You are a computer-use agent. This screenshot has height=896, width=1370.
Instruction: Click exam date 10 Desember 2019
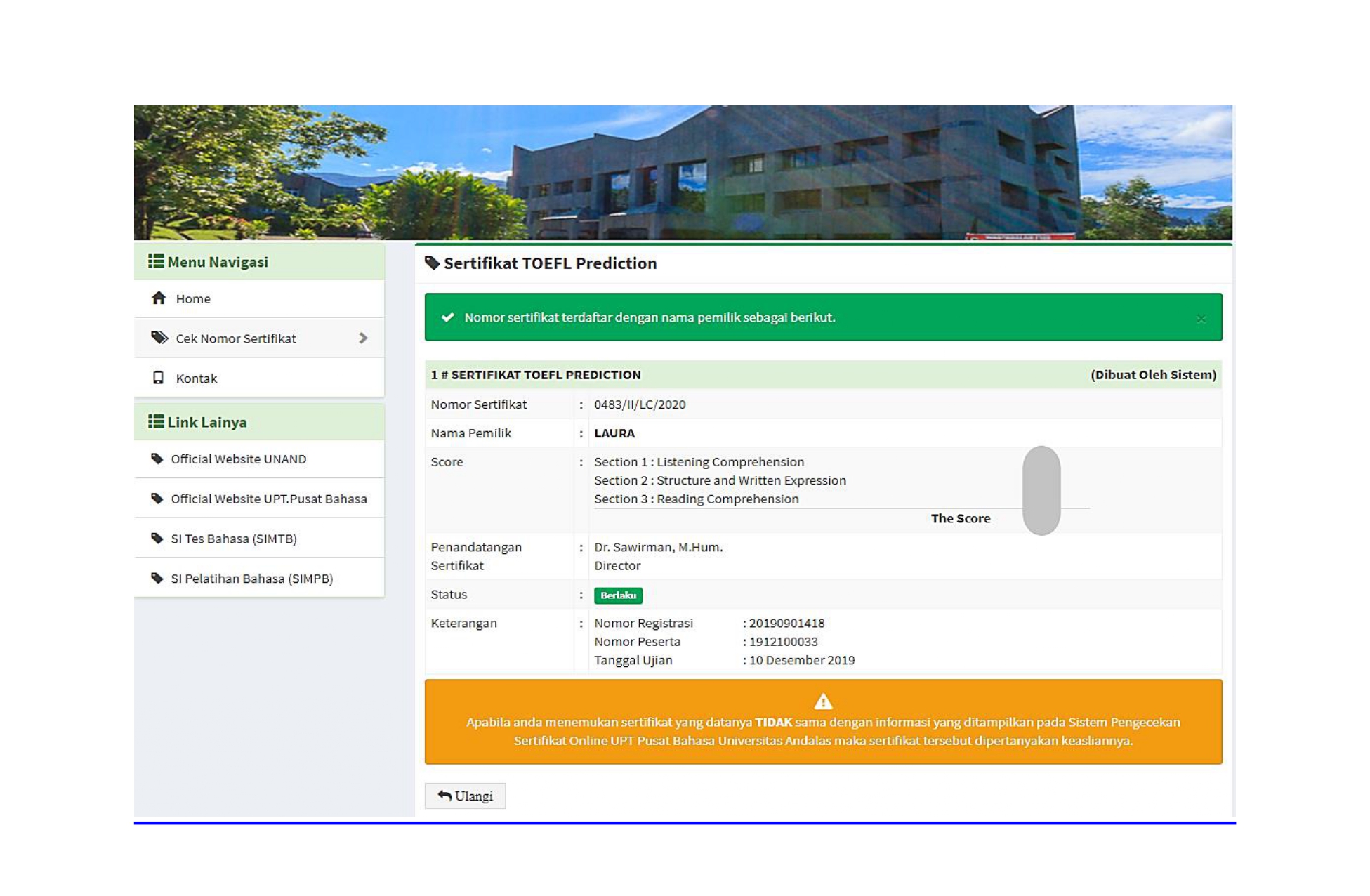802,660
